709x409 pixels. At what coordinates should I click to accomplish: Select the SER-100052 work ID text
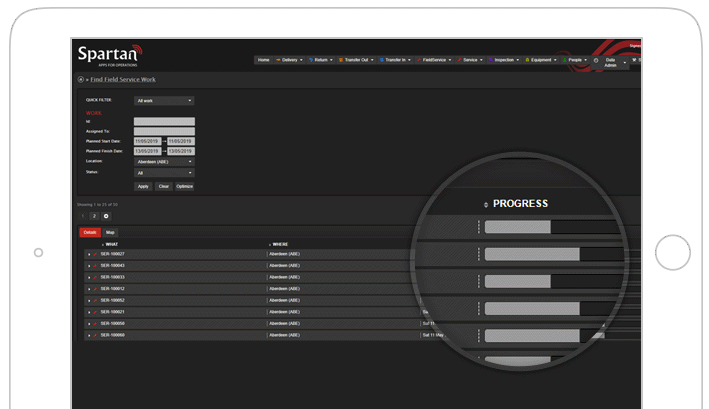[x=113, y=301]
